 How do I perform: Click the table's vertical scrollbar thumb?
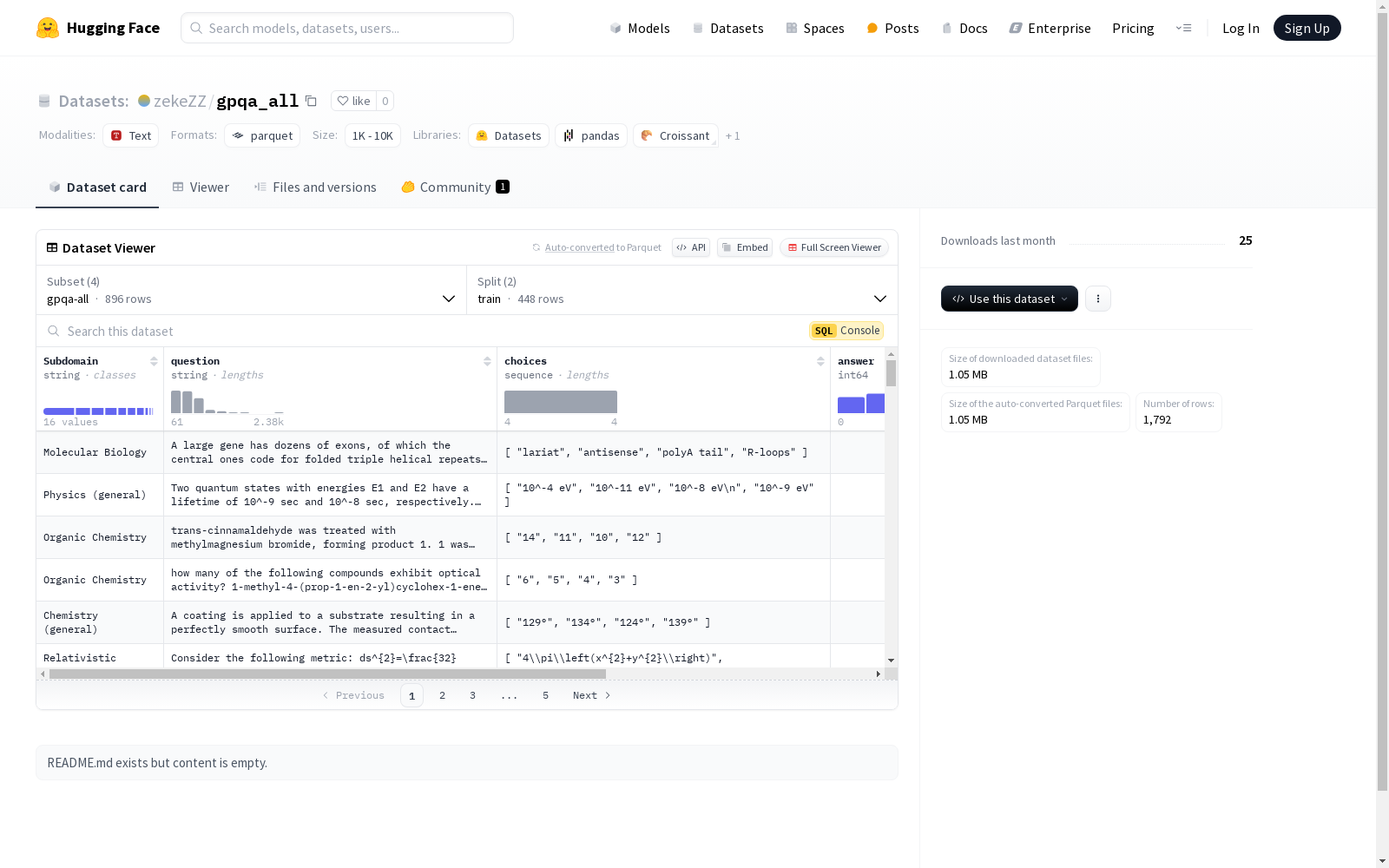tap(891, 373)
